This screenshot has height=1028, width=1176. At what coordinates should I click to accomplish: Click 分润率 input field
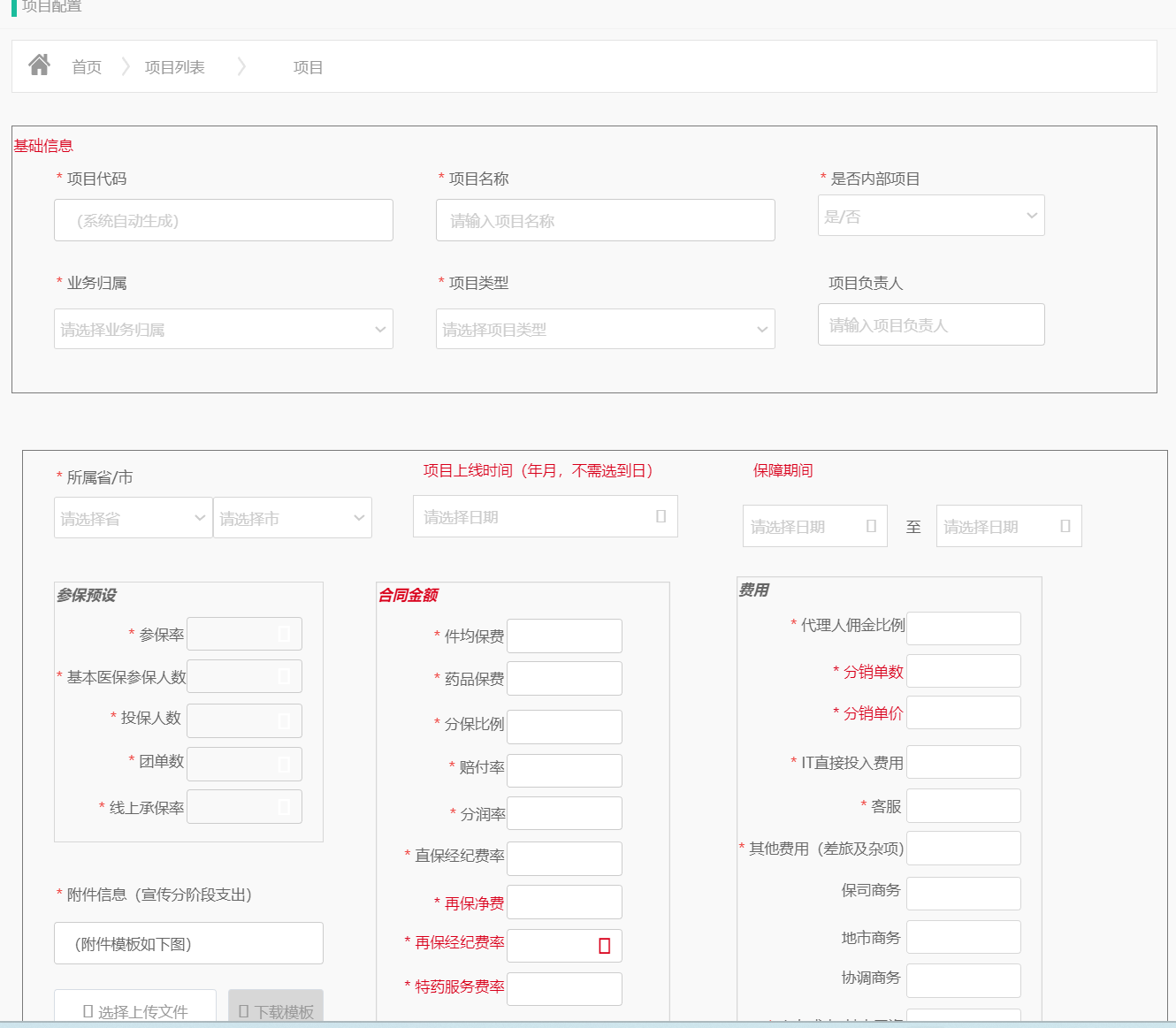[x=564, y=813]
